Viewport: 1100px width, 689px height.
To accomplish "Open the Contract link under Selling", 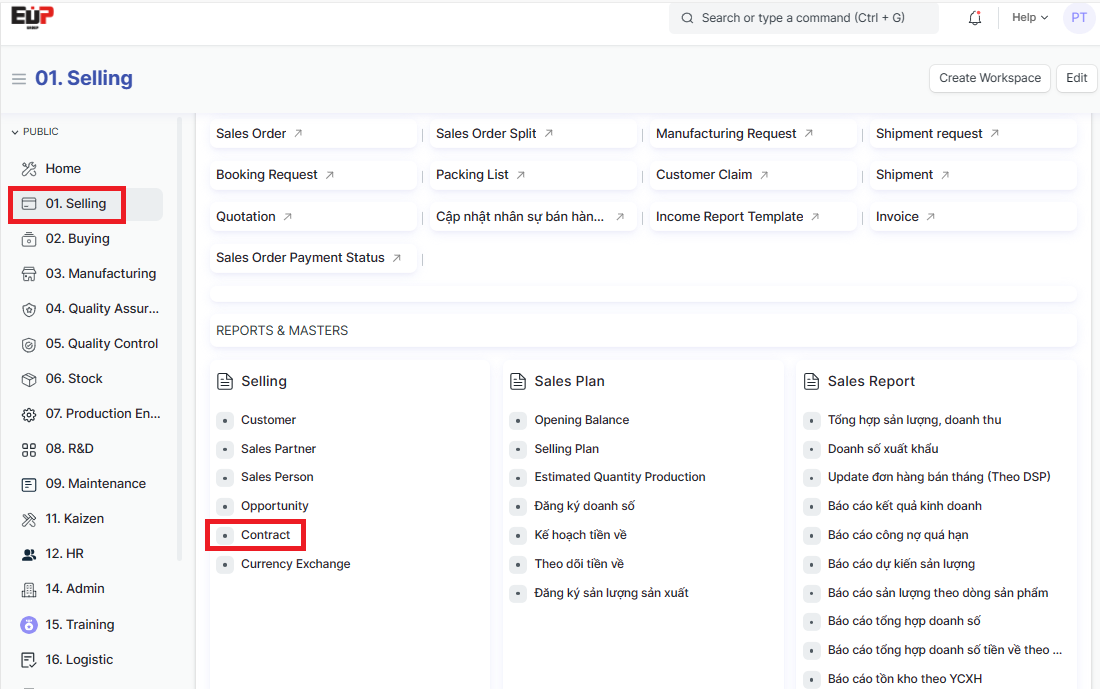I will click(x=265, y=535).
